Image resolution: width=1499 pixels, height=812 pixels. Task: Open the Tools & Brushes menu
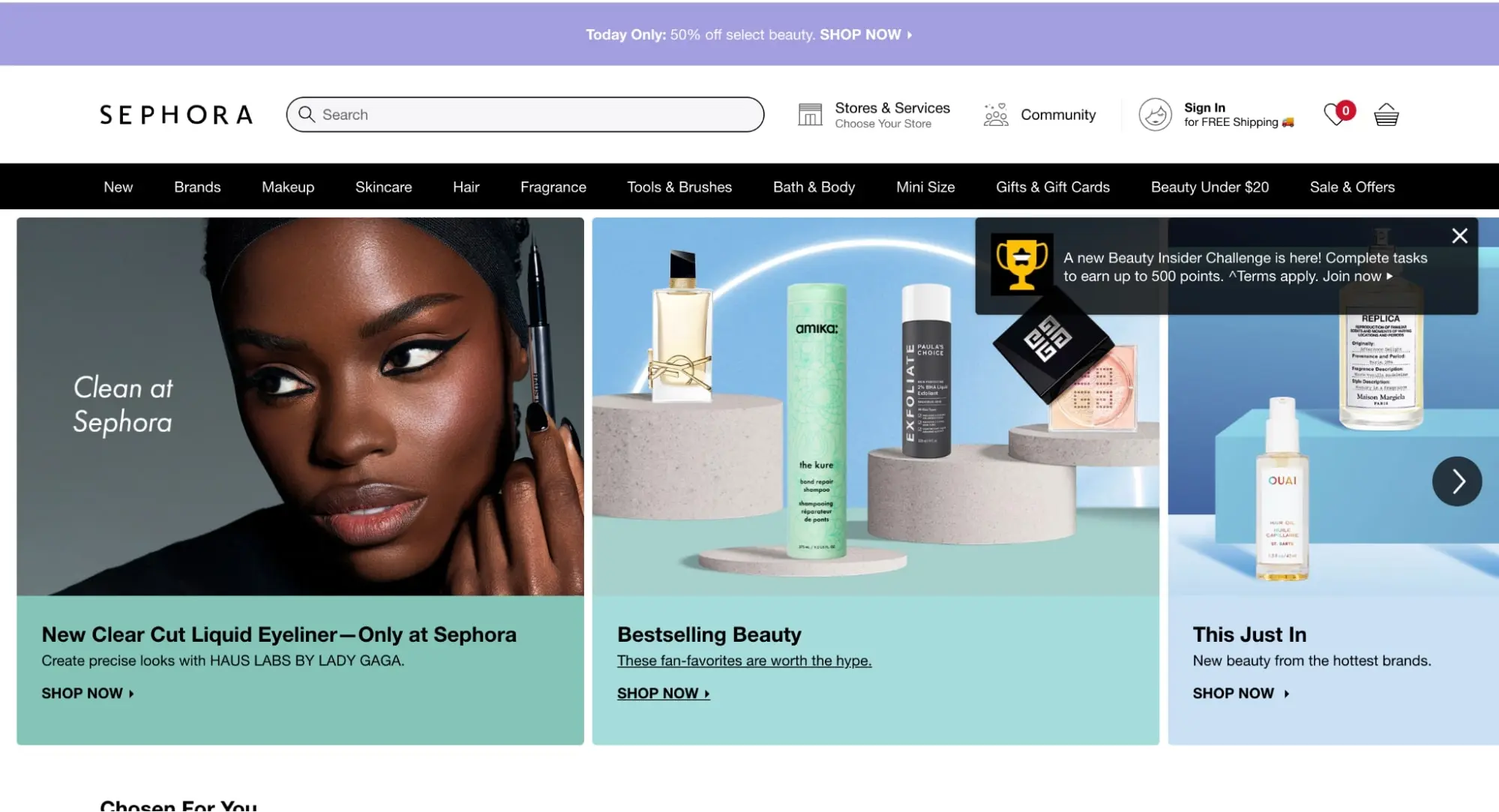[679, 187]
